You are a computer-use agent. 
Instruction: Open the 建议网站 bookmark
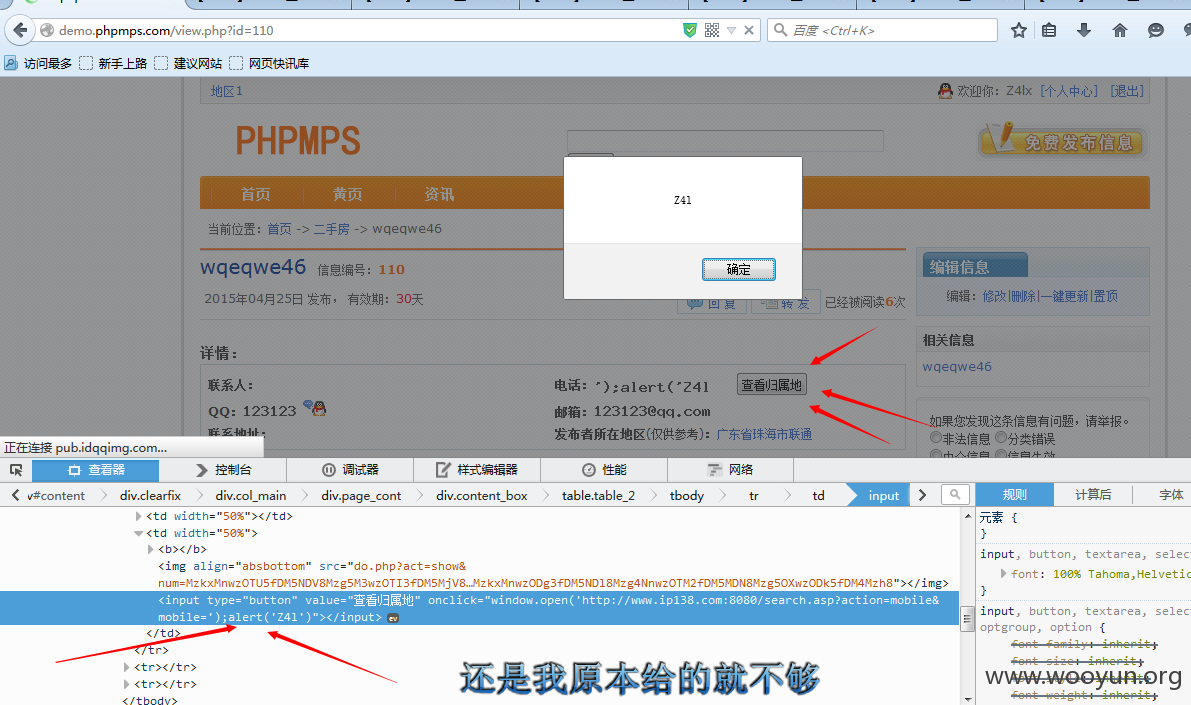click(x=188, y=63)
